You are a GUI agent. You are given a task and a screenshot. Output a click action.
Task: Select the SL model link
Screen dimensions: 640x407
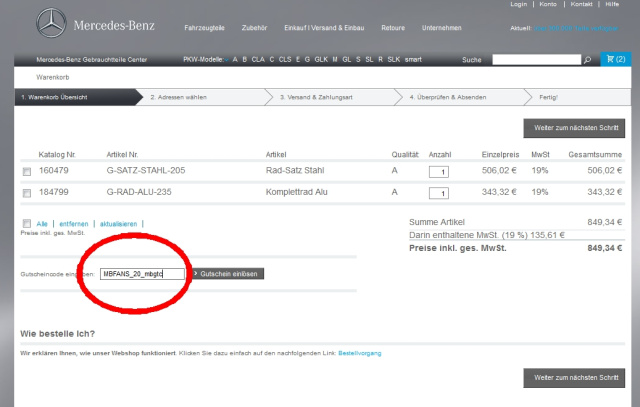(x=369, y=60)
